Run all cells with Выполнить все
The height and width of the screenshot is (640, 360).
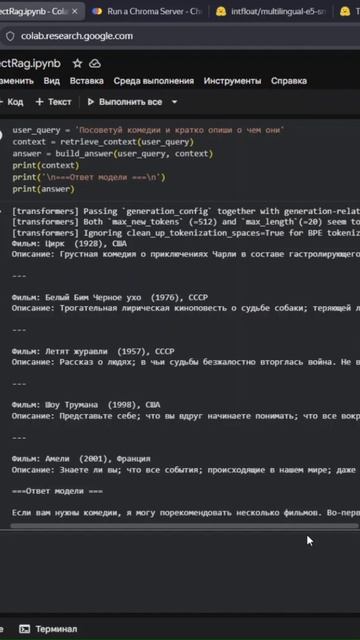(x=125, y=102)
